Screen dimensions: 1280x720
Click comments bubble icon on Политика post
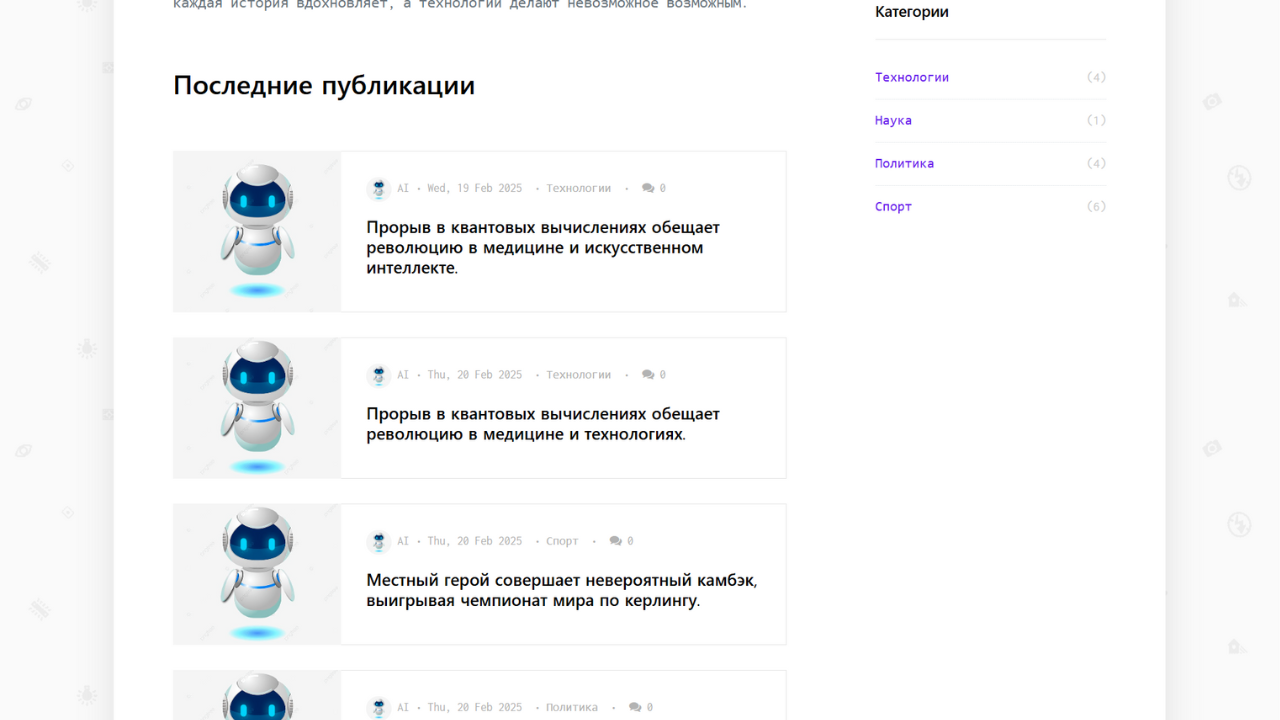[x=635, y=707]
